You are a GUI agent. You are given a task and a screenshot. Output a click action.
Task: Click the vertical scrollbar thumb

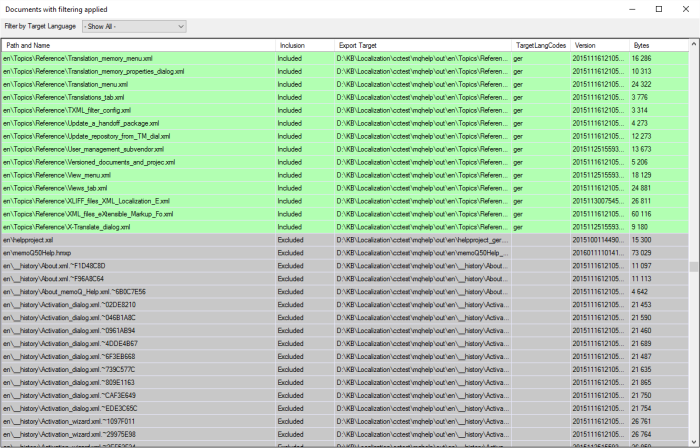tap(693, 267)
